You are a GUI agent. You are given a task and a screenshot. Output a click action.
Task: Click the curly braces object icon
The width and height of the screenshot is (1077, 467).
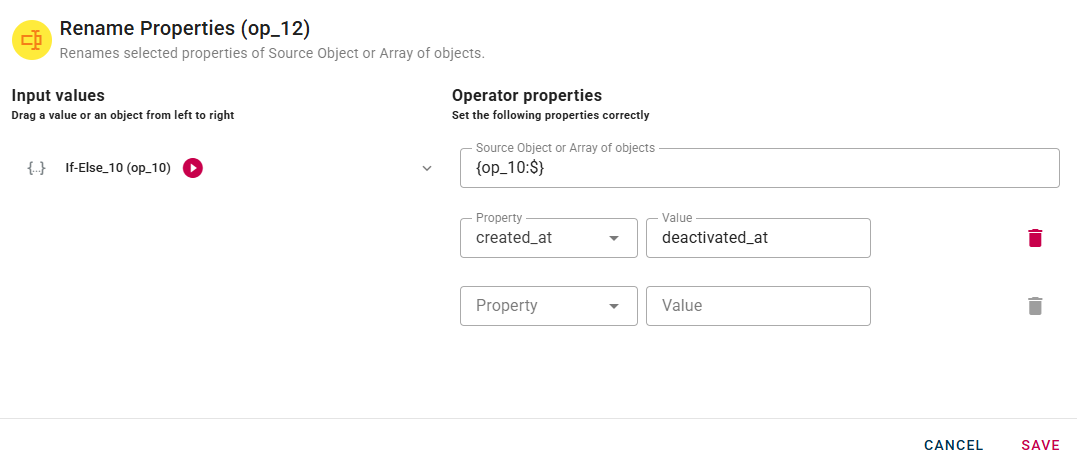(x=36, y=168)
